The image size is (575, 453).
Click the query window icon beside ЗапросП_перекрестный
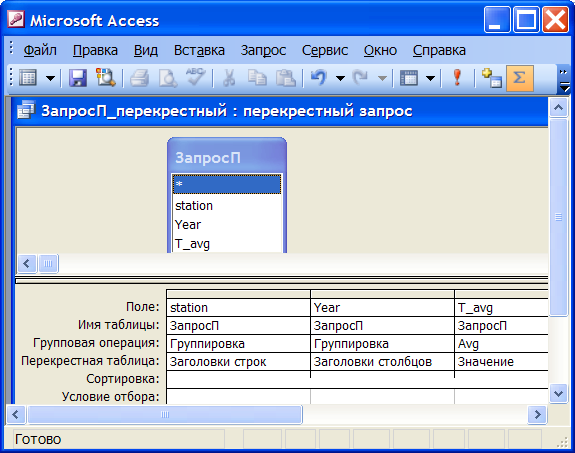(25, 110)
